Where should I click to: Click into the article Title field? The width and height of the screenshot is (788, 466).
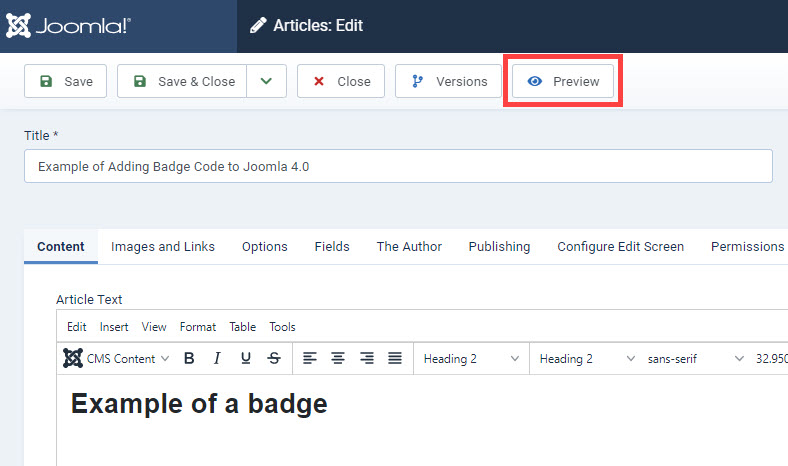pos(398,166)
